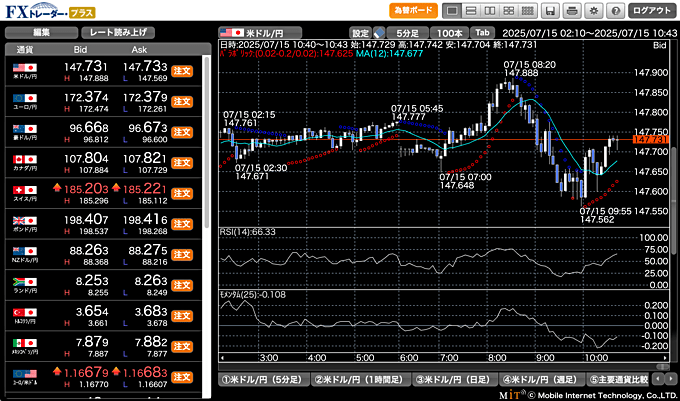
Task: Switch to tab ④米ドル/円（週足）
Action: (542, 379)
